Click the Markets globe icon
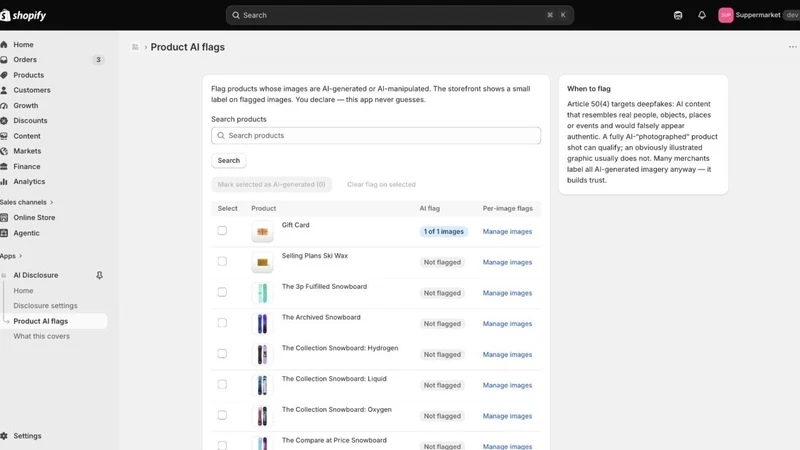 [4, 151]
